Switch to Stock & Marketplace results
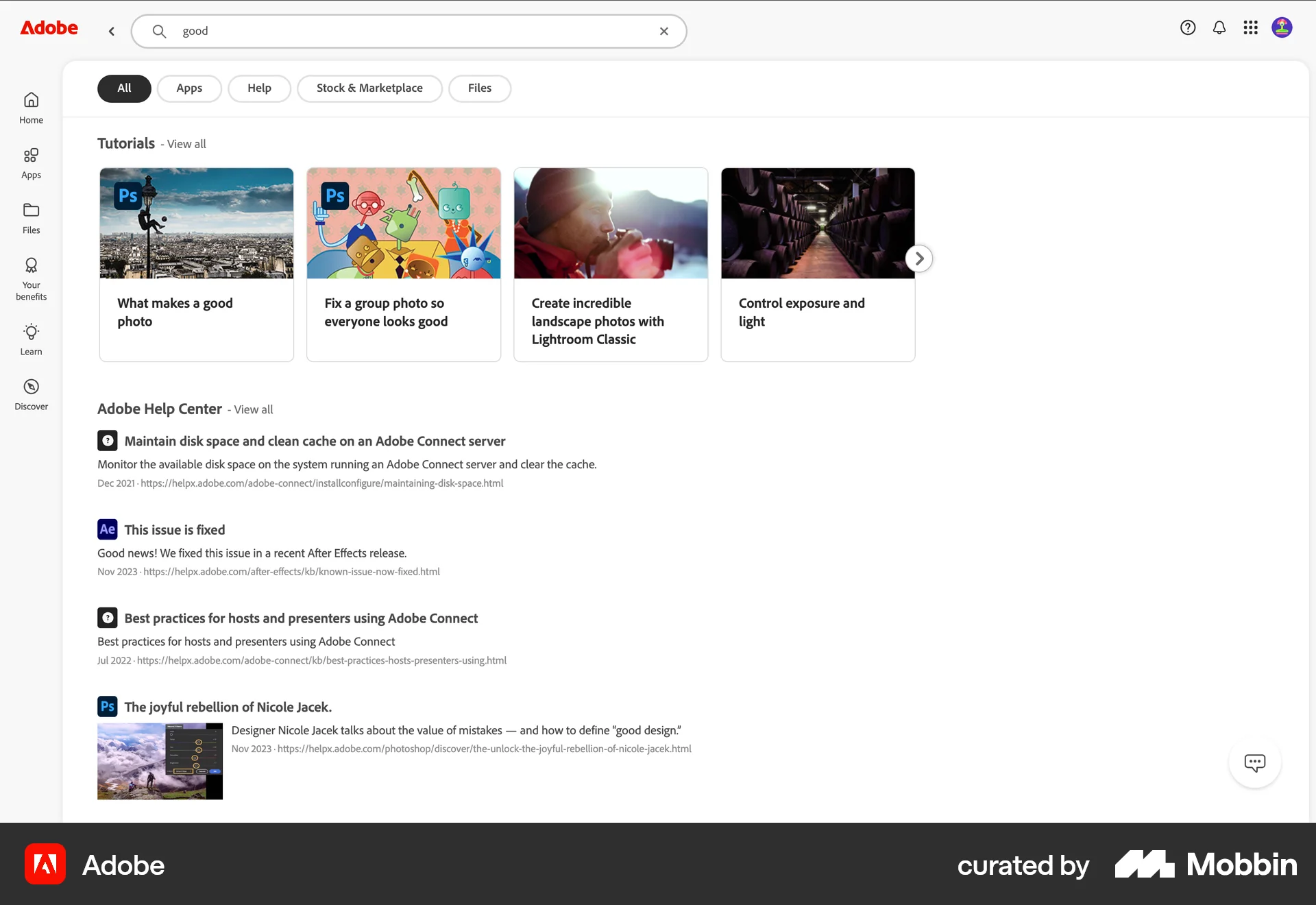 (x=369, y=88)
